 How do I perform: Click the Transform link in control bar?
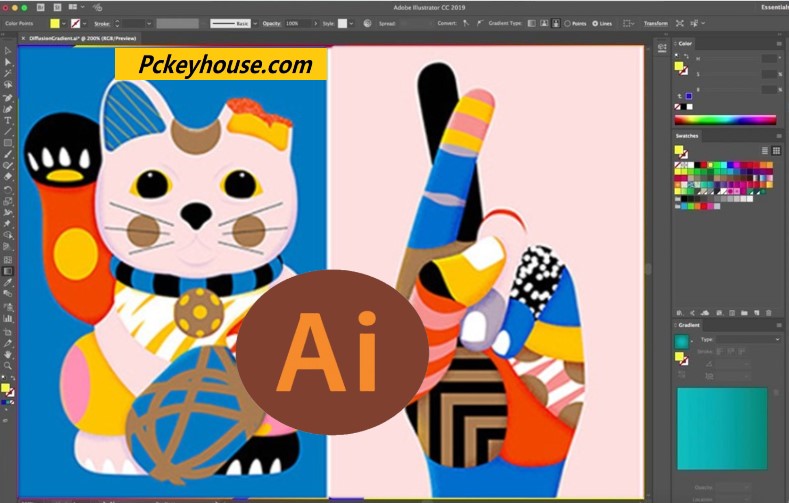pos(656,24)
